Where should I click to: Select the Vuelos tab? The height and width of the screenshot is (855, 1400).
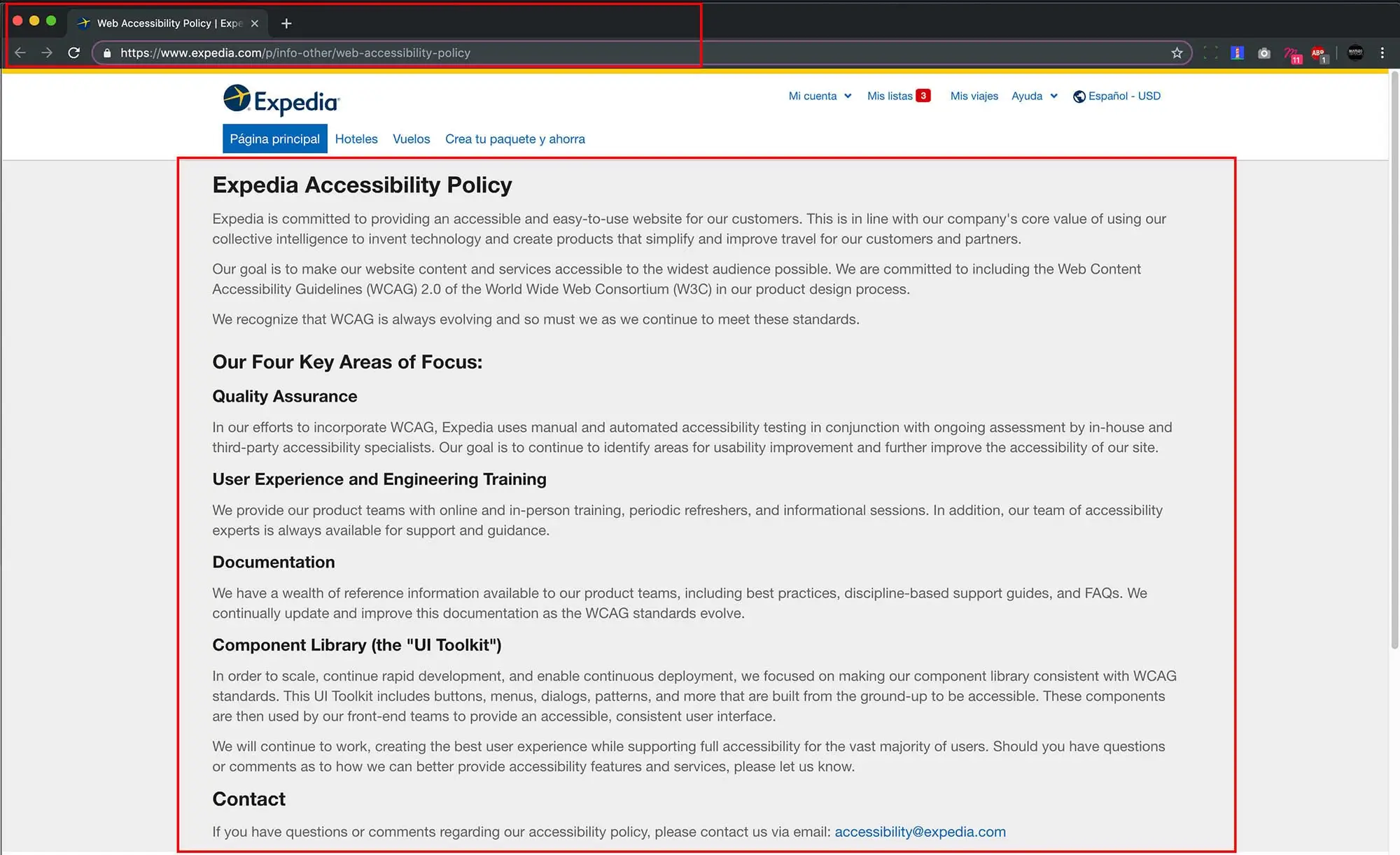pyautogui.click(x=411, y=139)
